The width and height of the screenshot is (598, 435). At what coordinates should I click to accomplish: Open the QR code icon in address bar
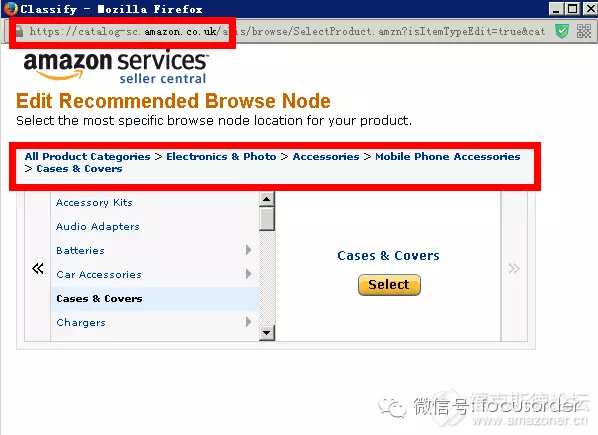[584, 31]
